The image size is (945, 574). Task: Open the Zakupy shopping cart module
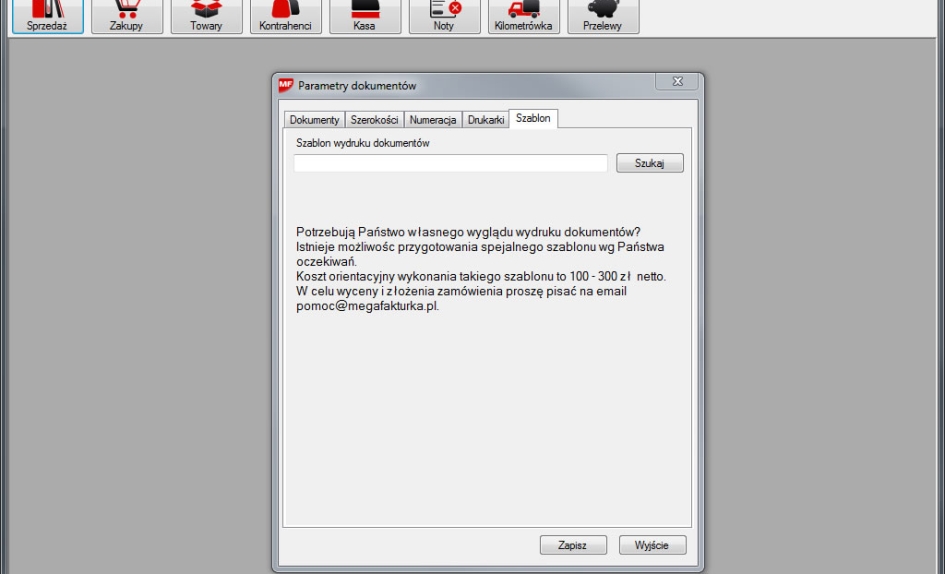tap(126, 17)
